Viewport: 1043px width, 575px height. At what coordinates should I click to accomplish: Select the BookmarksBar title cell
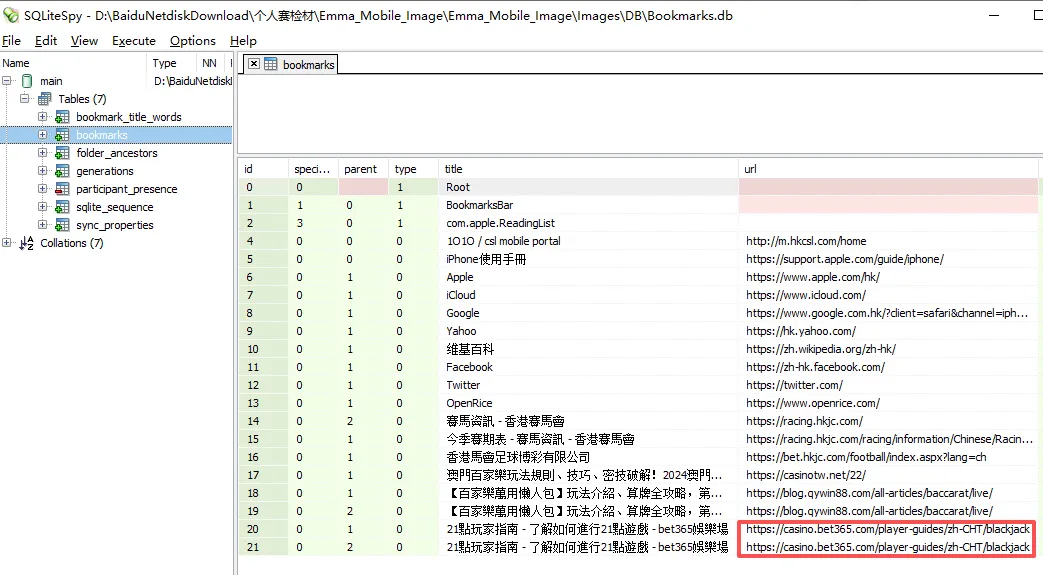point(588,205)
